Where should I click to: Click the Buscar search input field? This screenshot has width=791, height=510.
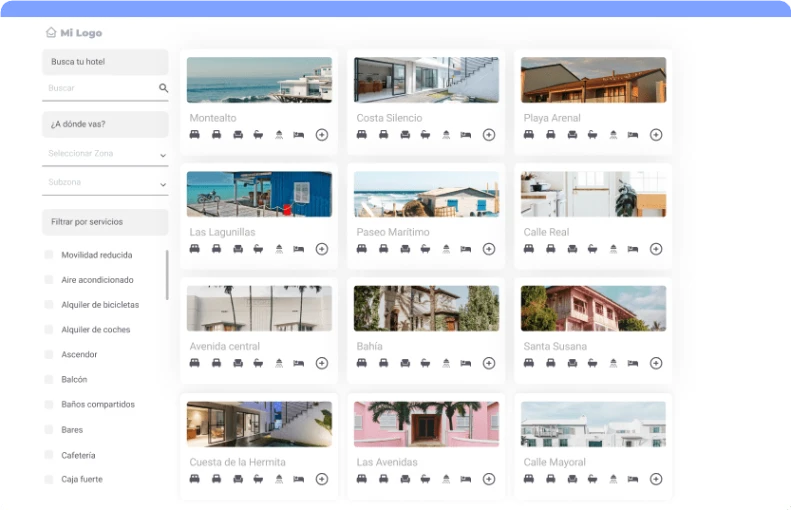coord(100,88)
